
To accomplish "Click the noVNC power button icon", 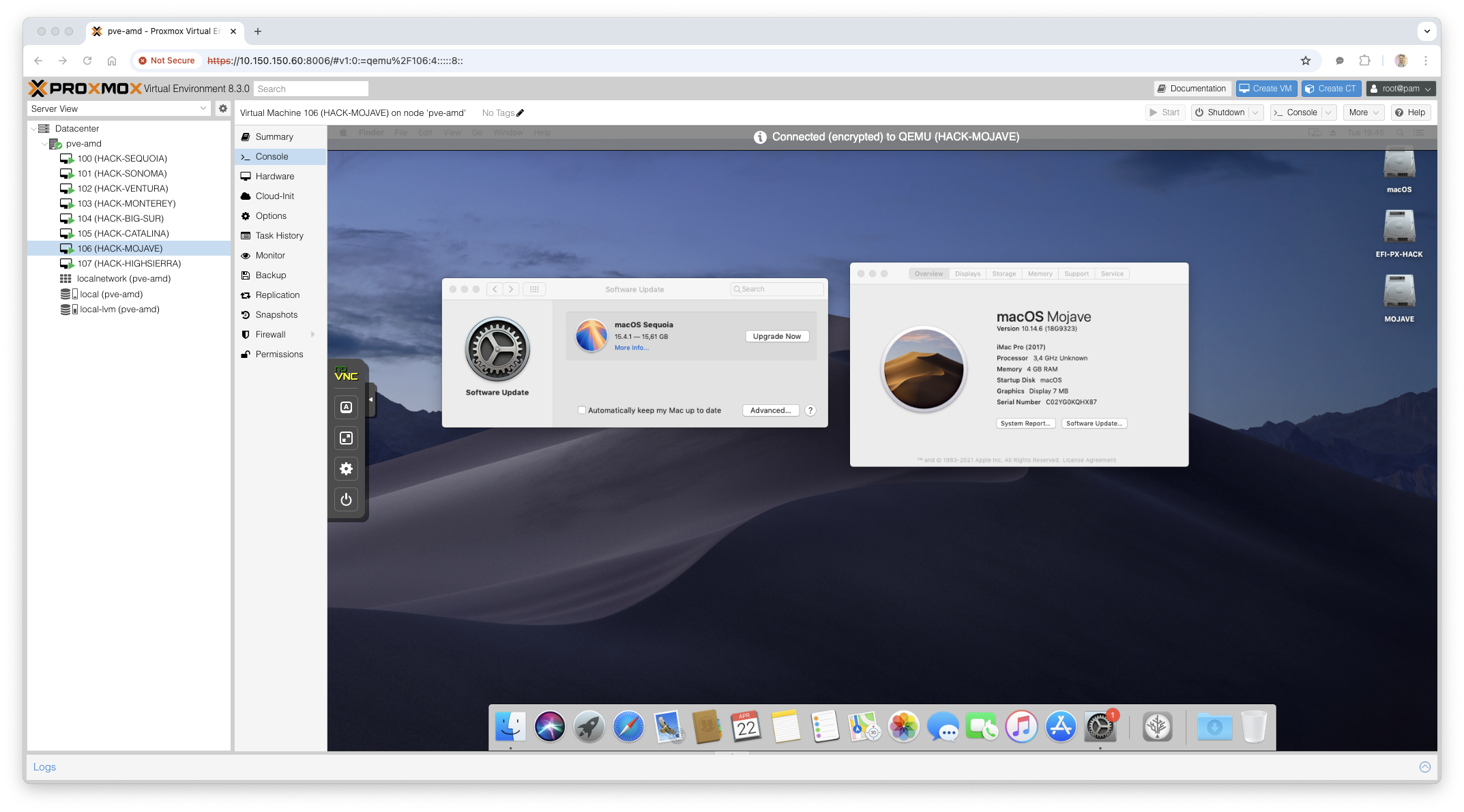I will 347,500.
